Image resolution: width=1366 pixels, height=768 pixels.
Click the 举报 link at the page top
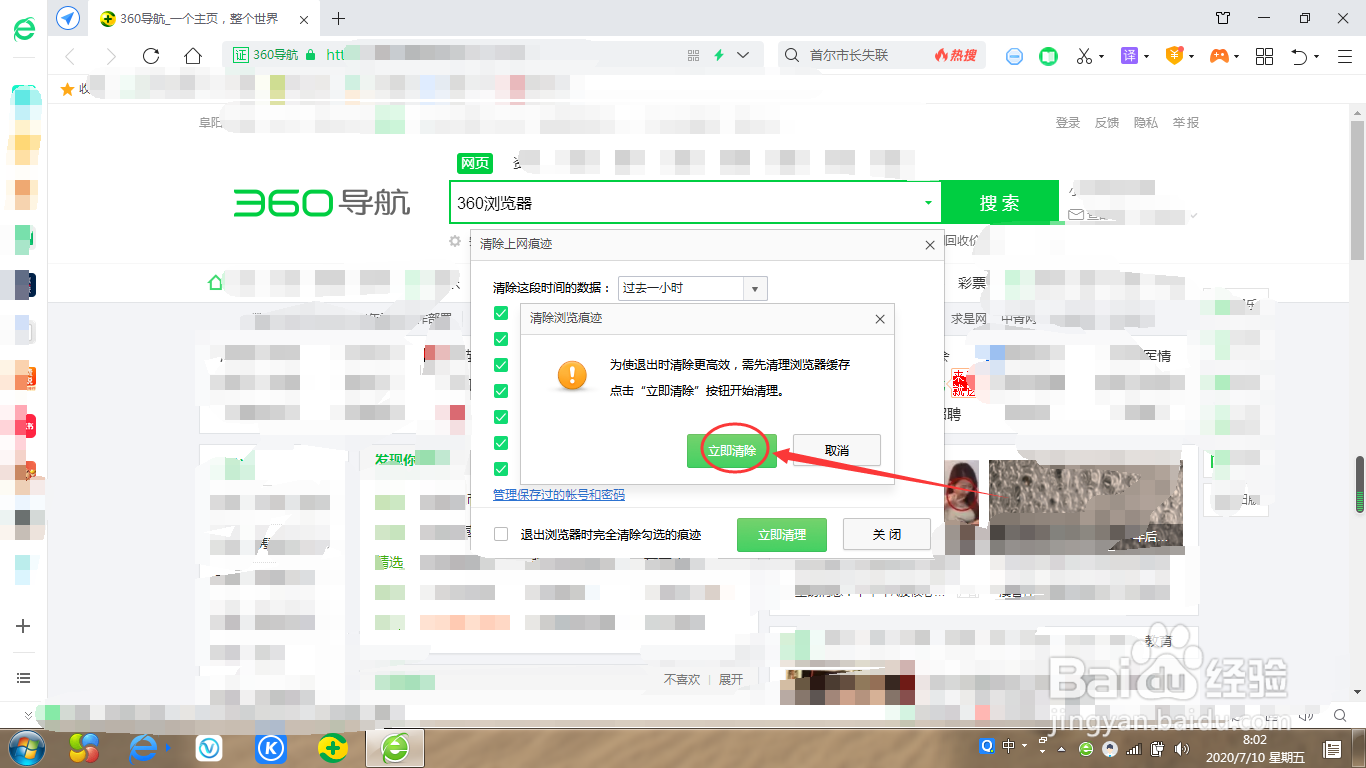[1186, 123]
